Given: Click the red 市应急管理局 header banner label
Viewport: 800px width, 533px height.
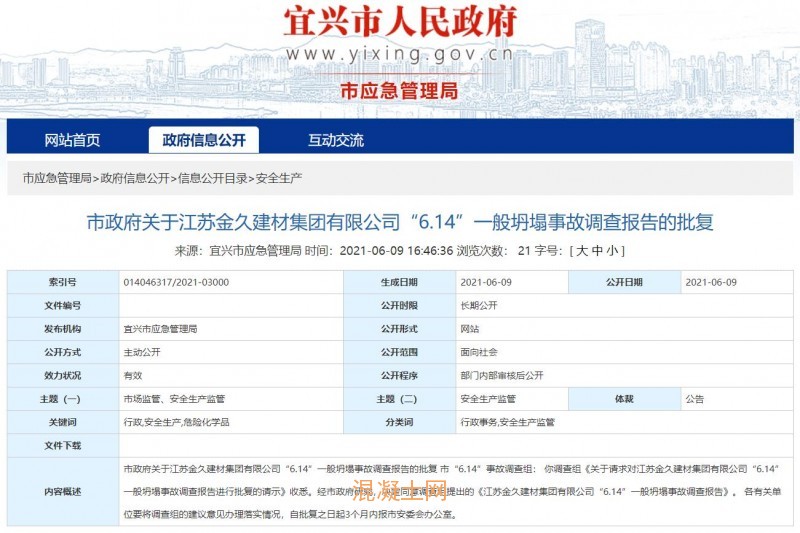Looking at the screenshot, I should tap(399, 91).
